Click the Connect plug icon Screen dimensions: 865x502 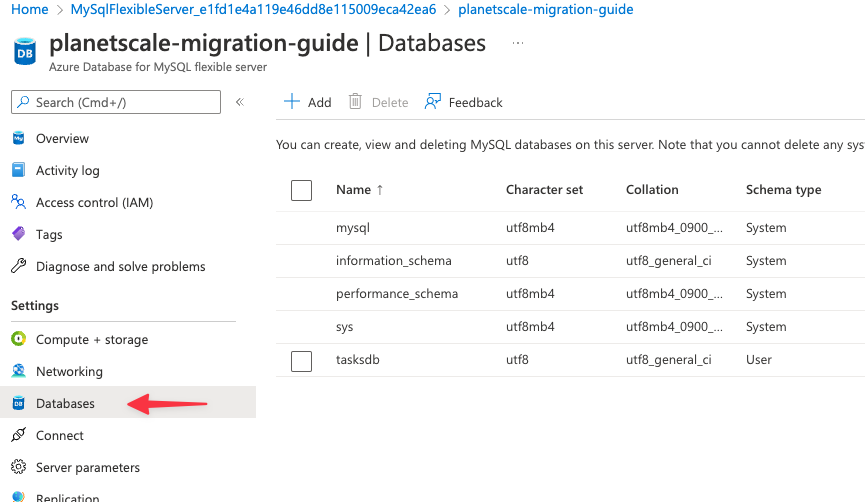18,435
